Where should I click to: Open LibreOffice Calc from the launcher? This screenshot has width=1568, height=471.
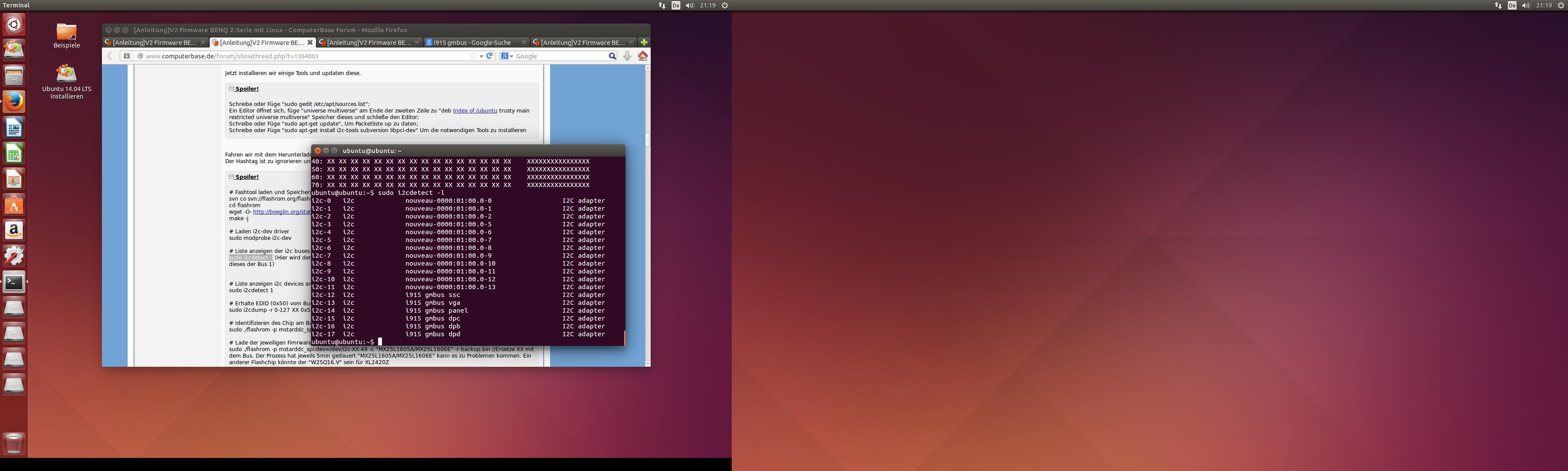tap(14, 154)
